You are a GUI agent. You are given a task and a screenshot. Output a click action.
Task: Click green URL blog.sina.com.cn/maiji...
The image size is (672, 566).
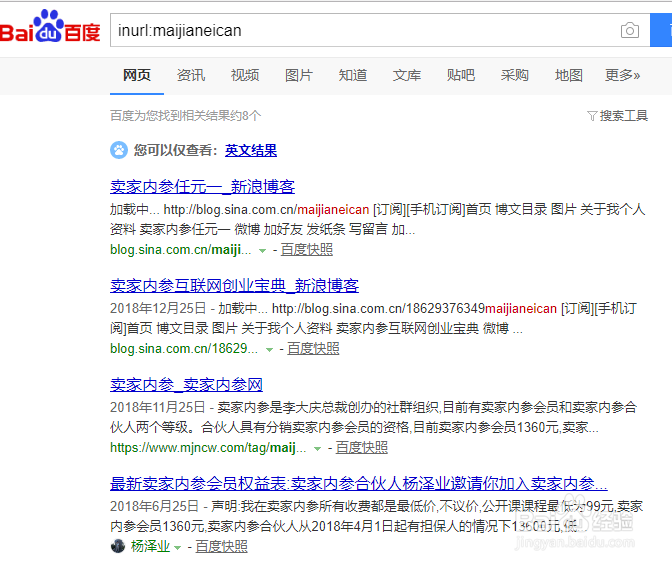point(180,250)
